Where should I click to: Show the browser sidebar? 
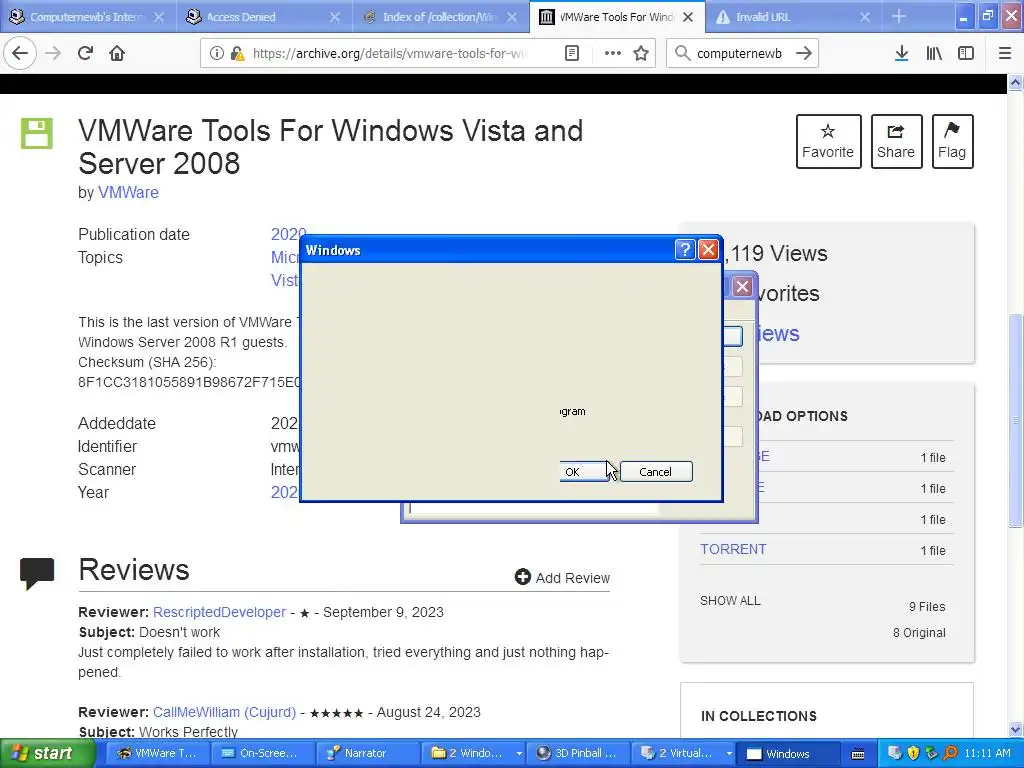(966, 53)
